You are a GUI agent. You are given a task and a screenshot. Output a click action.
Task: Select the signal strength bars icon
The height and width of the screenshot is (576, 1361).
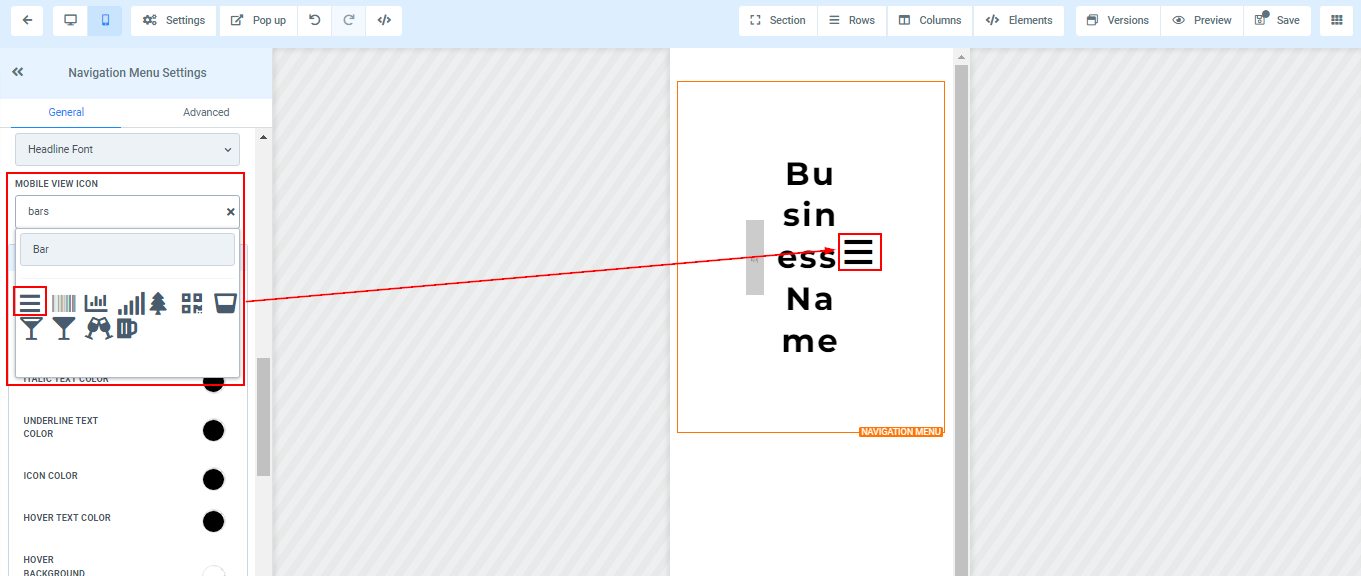pos(130,303)
